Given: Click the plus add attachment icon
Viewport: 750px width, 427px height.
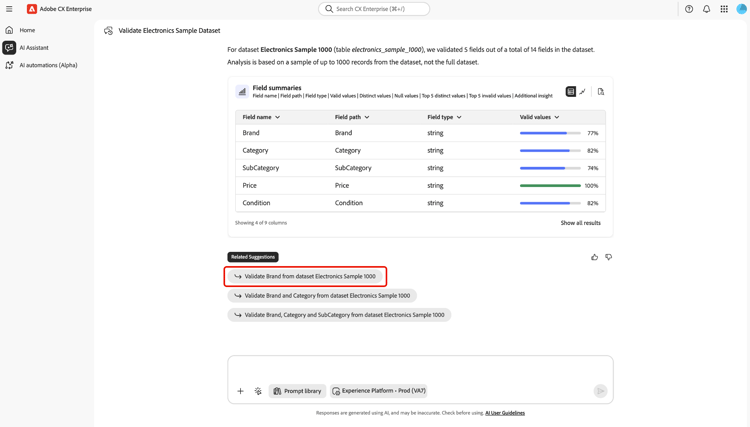Looking at the screenshot, I should [x=241, y=391].
